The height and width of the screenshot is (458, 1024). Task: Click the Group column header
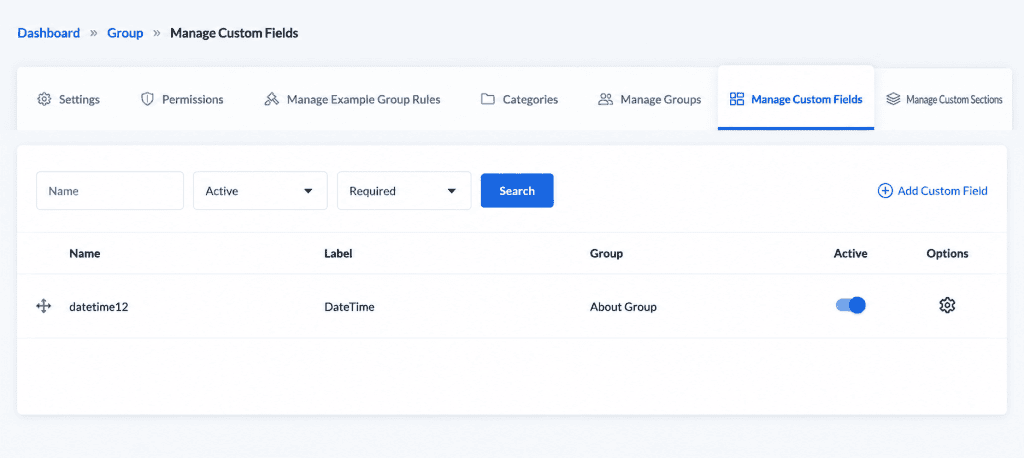coord(607,254)
